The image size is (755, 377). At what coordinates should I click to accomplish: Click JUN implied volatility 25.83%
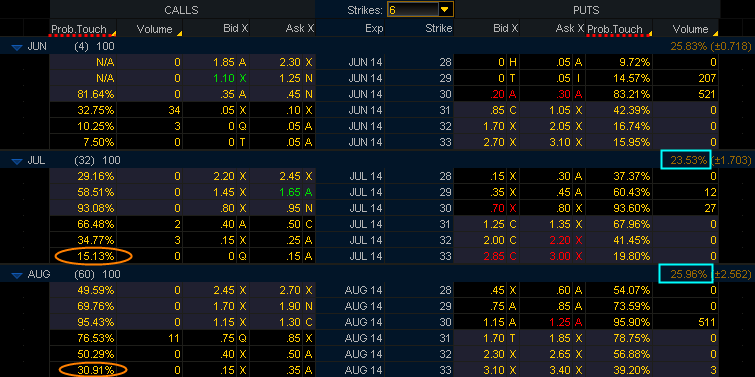690,47
